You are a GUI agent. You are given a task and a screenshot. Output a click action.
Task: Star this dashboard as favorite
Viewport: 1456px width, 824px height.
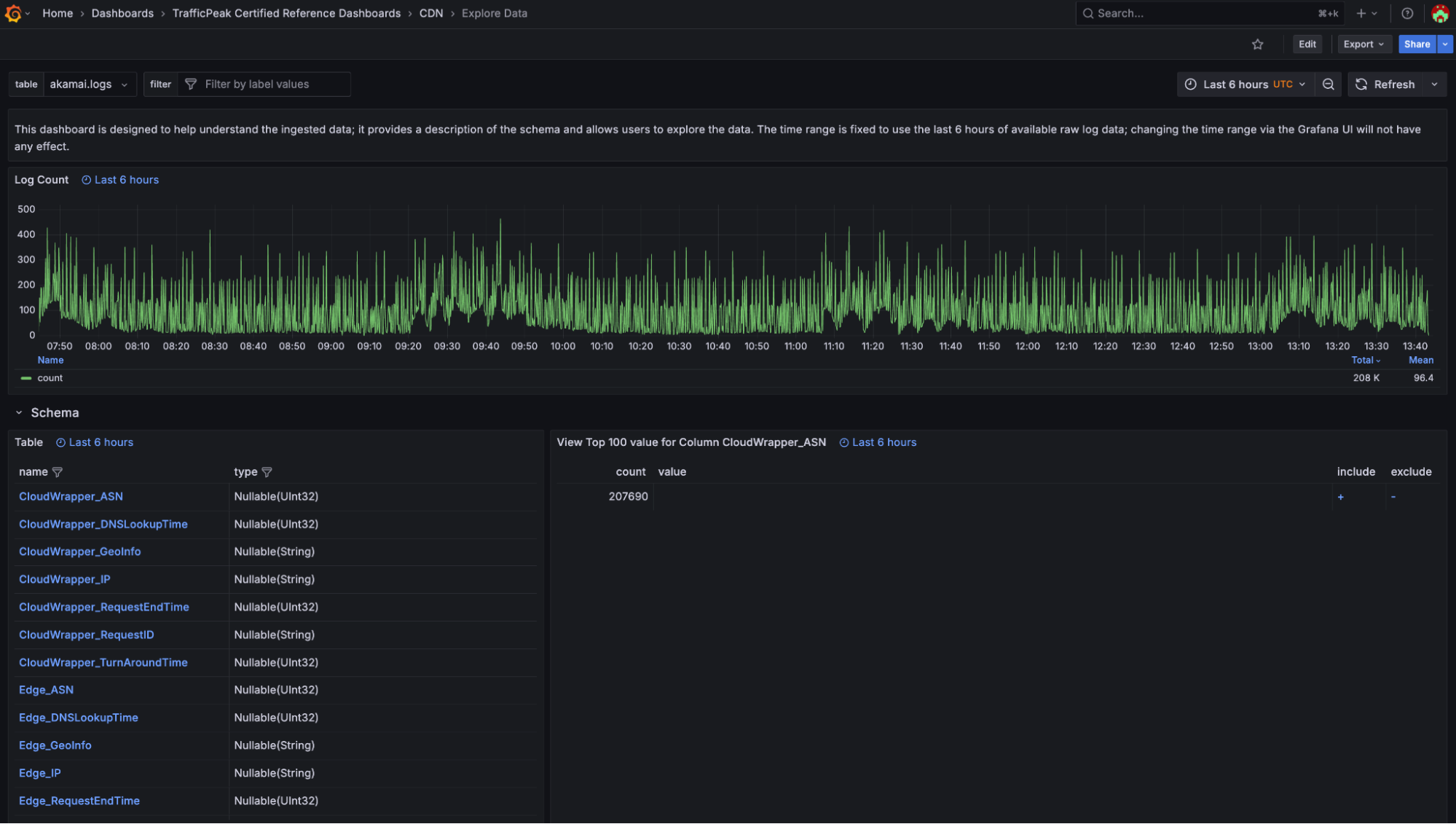click(x=1257, y=44)
